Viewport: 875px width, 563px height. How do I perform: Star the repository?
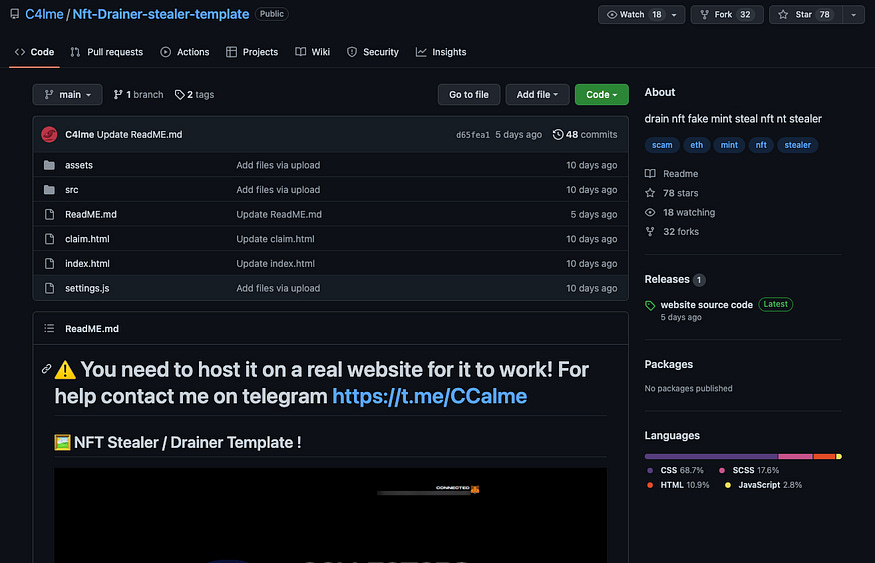point(805,15)
